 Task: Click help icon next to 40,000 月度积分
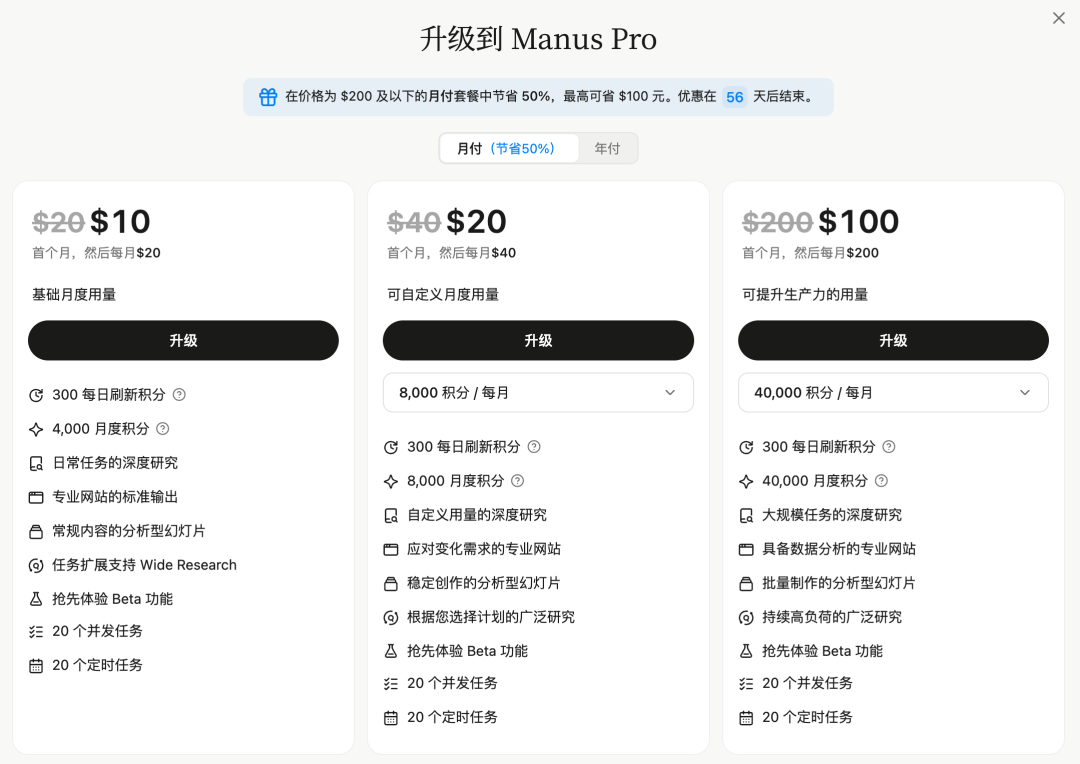click(881, 481)
